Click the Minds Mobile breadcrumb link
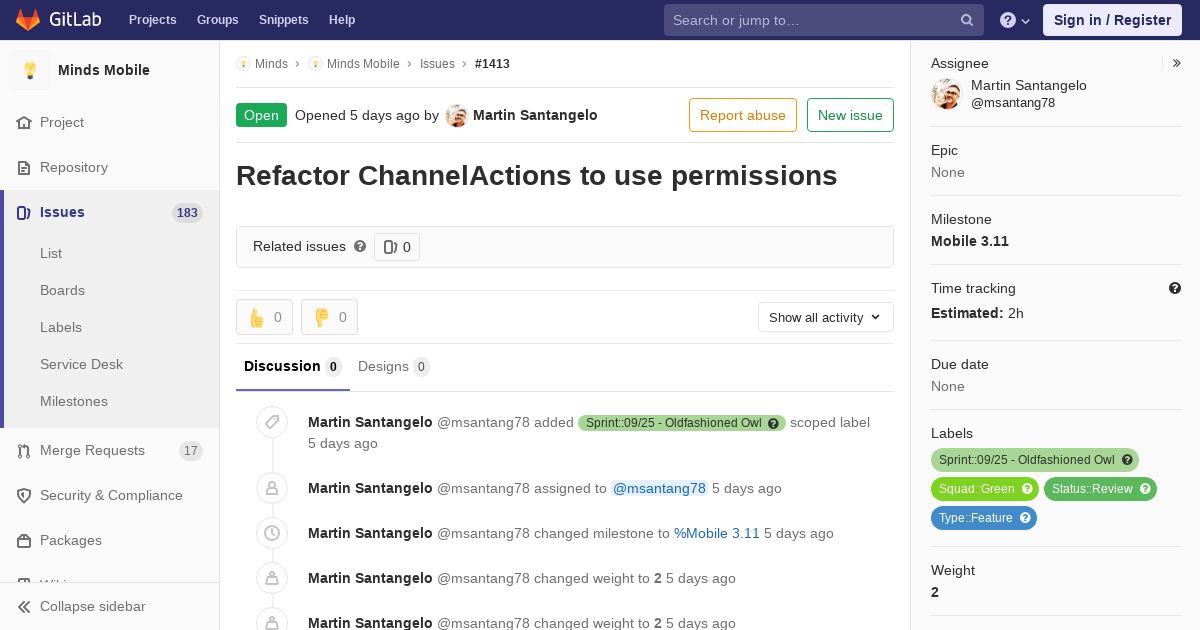1200x630 pixels. click(x=363, y=63)
